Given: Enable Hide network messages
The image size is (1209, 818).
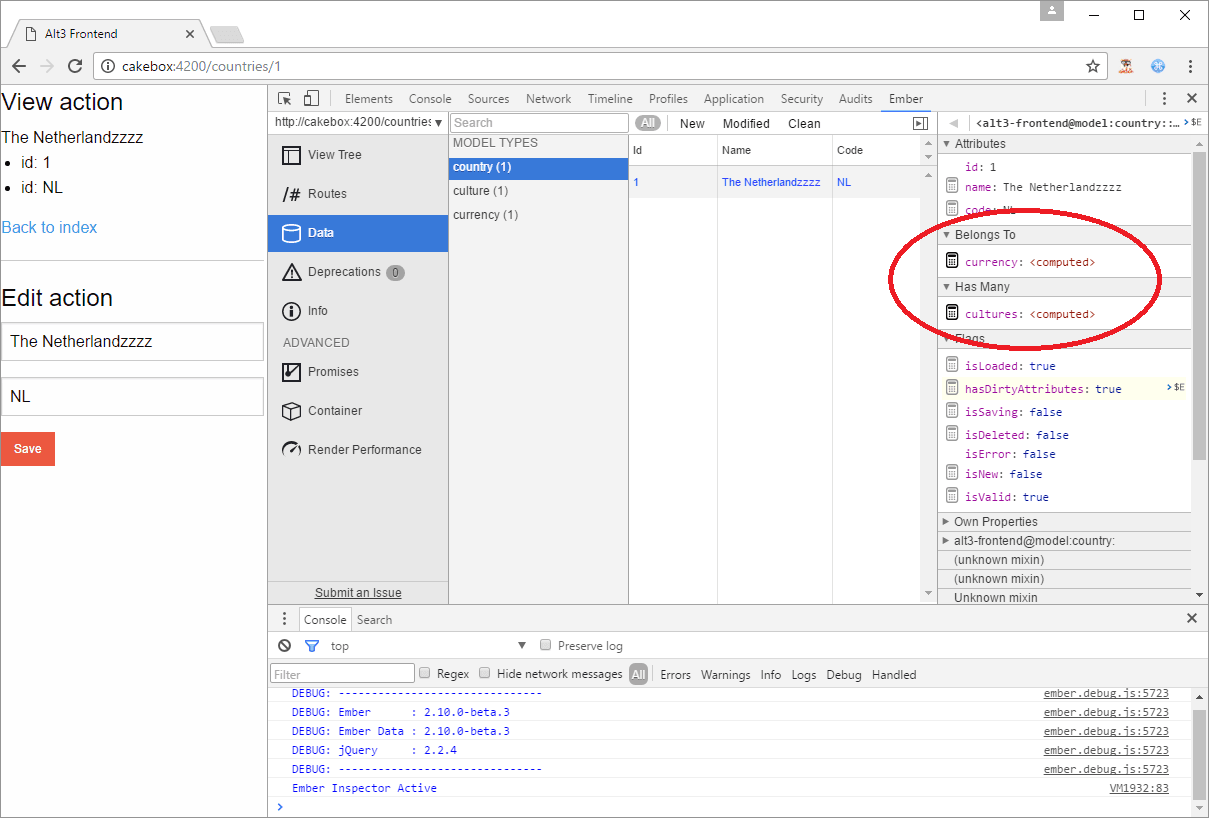Looking at the screenshot, I should (484, 673).
